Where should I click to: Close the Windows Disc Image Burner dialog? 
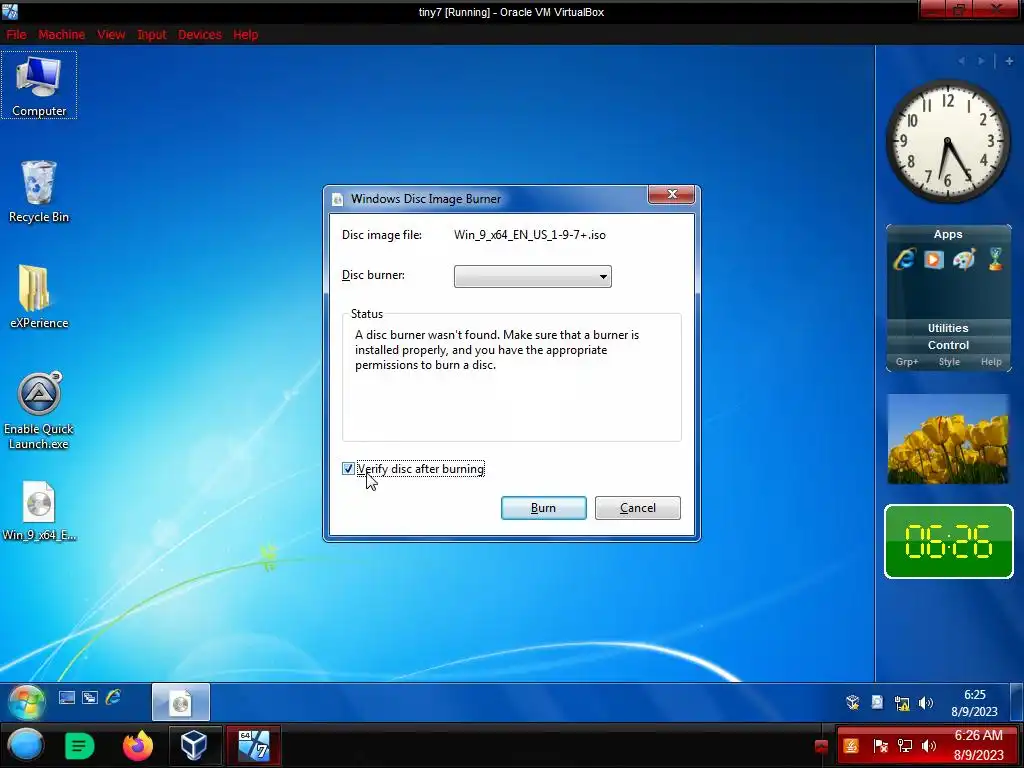click(x=671, y=195)
